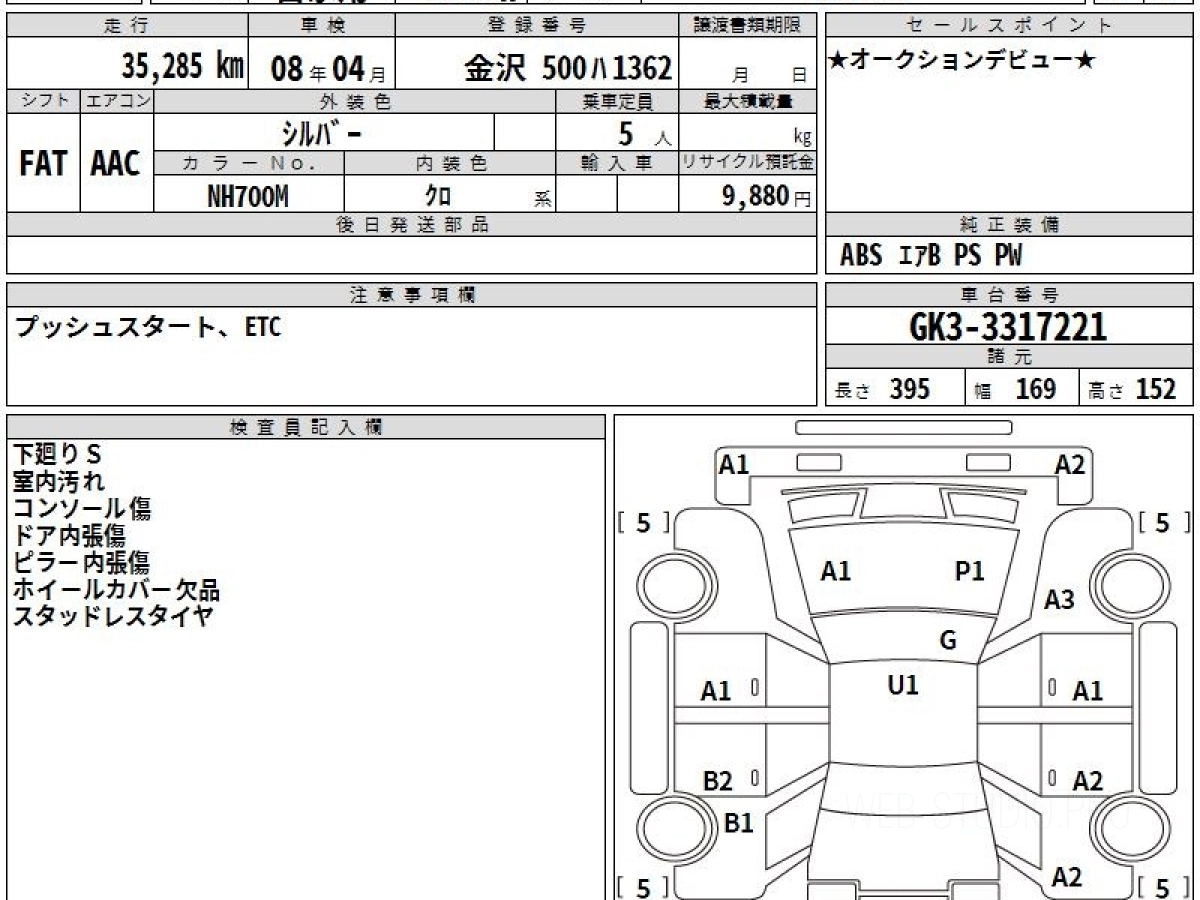This screenshot has height=900, width=1200.
Task: Click the B2 mark on the rear door
Action: pos(717,781)
